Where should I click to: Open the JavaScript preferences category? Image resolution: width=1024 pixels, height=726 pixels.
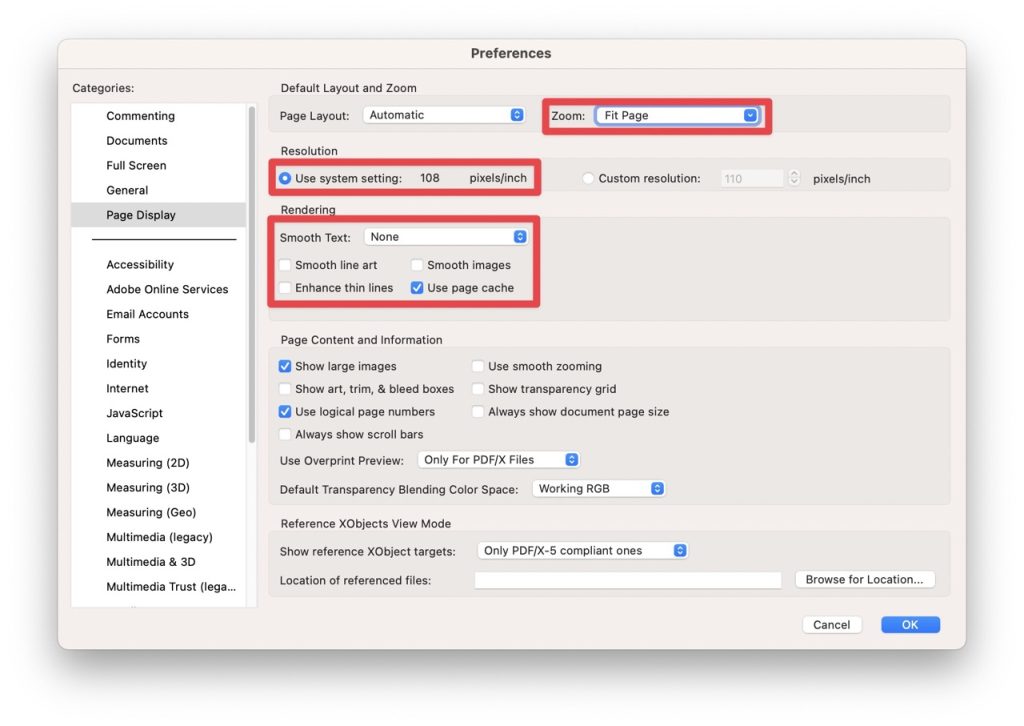(134, 413)
